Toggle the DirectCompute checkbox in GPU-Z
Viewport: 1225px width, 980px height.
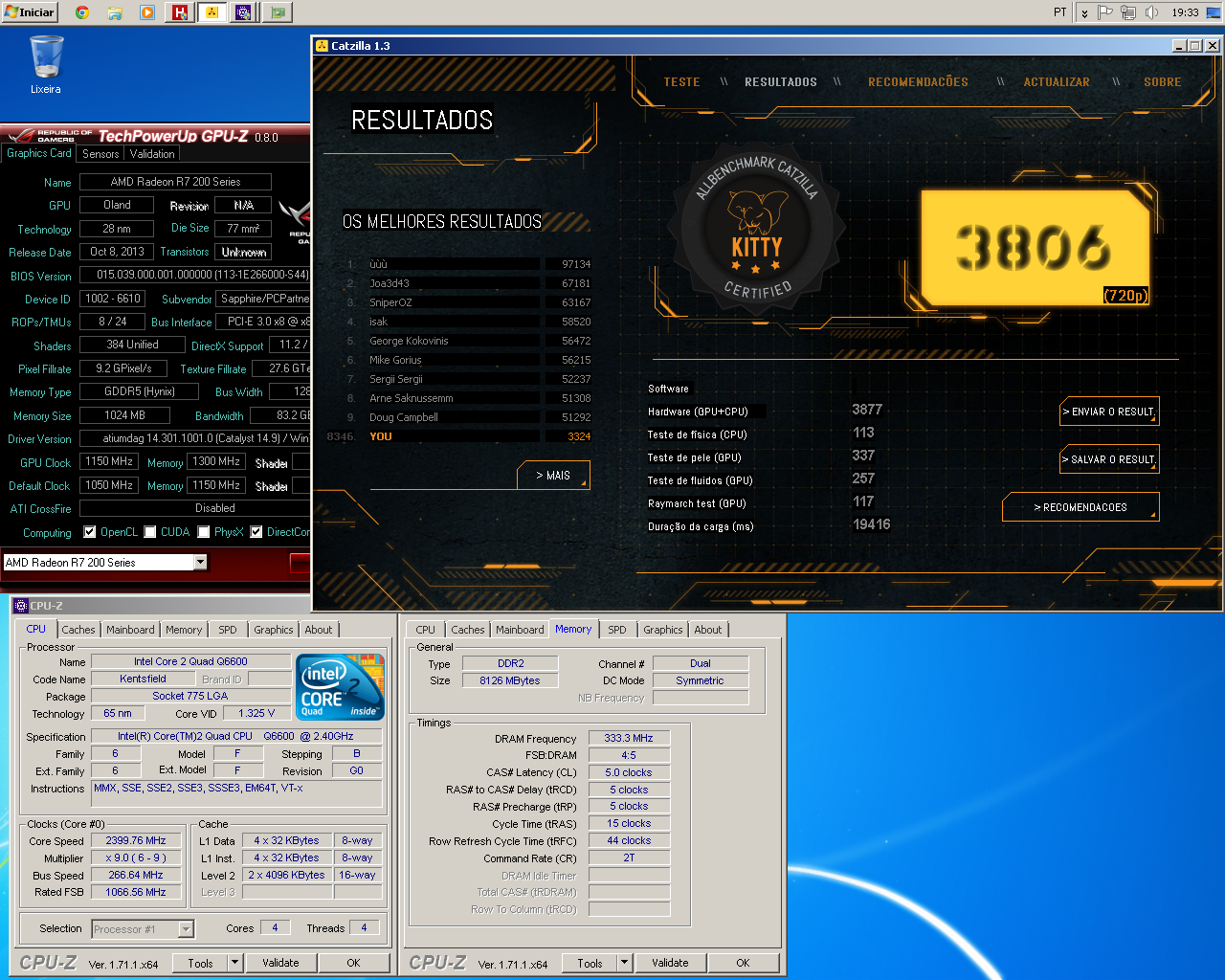256,532
